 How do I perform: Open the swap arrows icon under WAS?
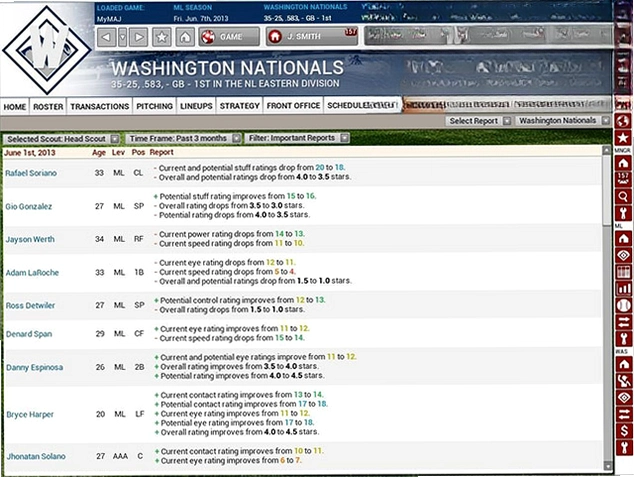(x=623, y=414)
